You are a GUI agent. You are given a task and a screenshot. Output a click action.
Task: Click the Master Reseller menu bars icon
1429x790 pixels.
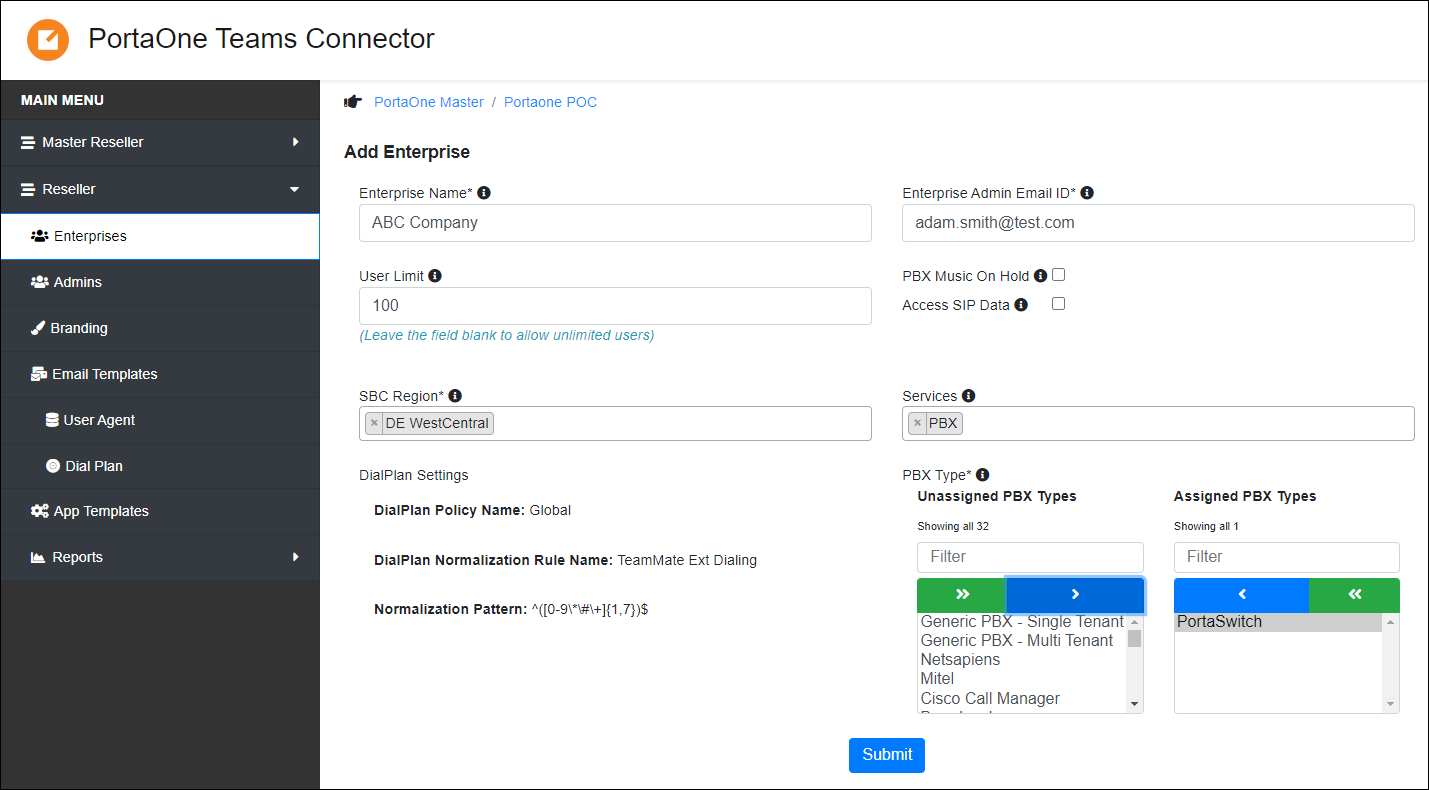[x=28, y=142]
